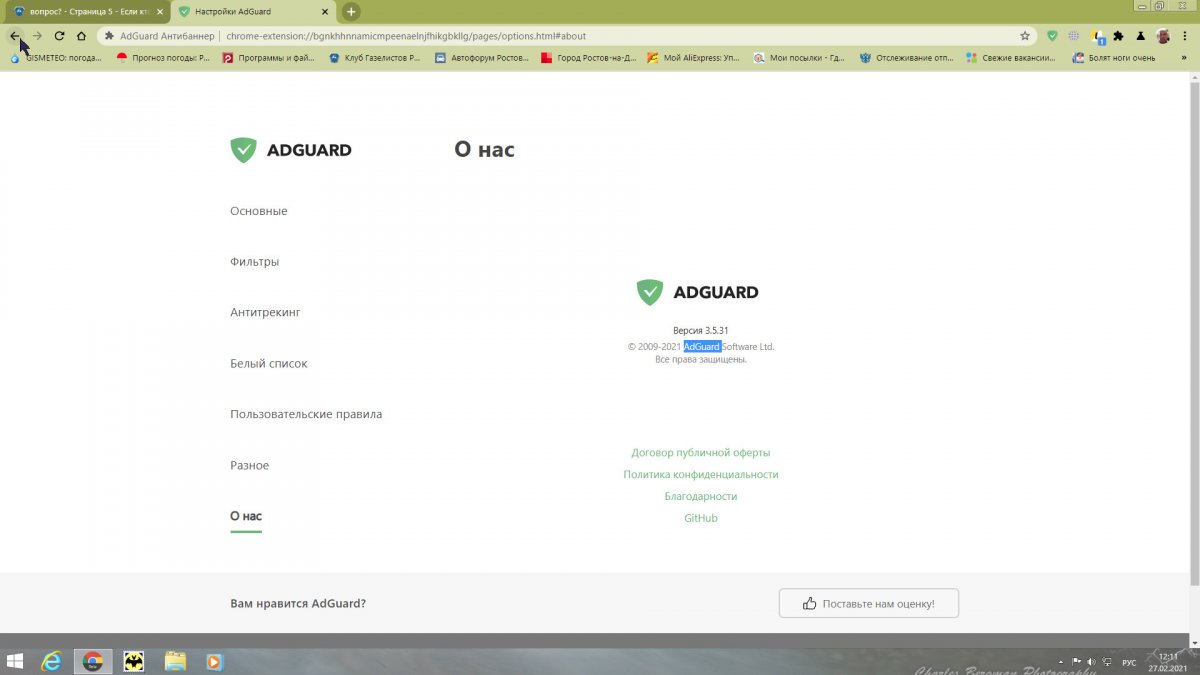Image resolution: width=1200 pixels, height=675 pixels.
Task: Go back using the browser back arrow
Action: [x=14, y=36]
